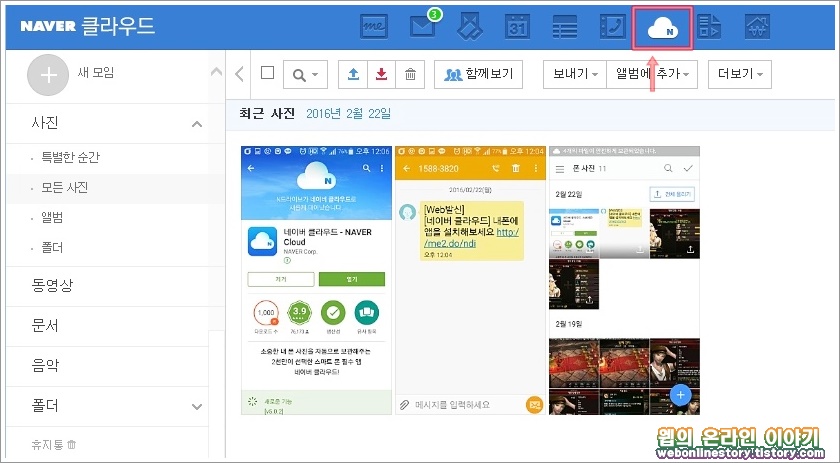Click the 최근 사진 heading
This screenshot has width=840, height=463.
[267, 114]
